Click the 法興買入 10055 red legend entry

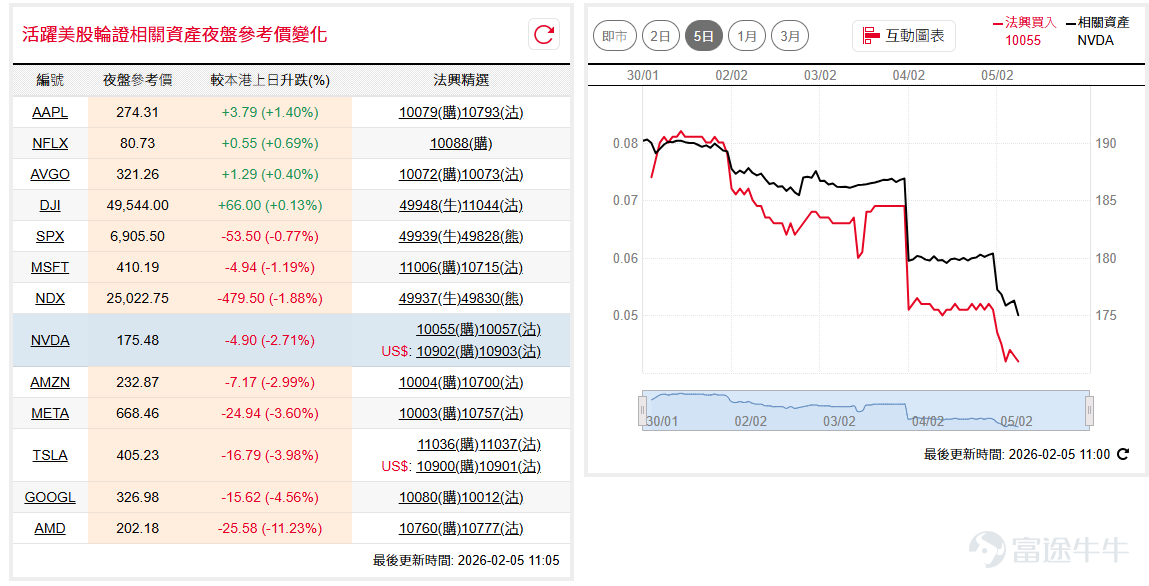click(x=1024, y=31)
